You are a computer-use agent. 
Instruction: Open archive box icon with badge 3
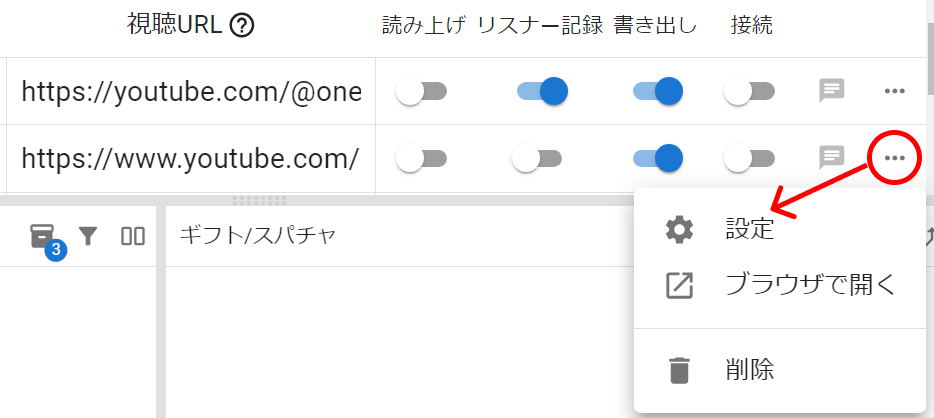click(42, 236)
